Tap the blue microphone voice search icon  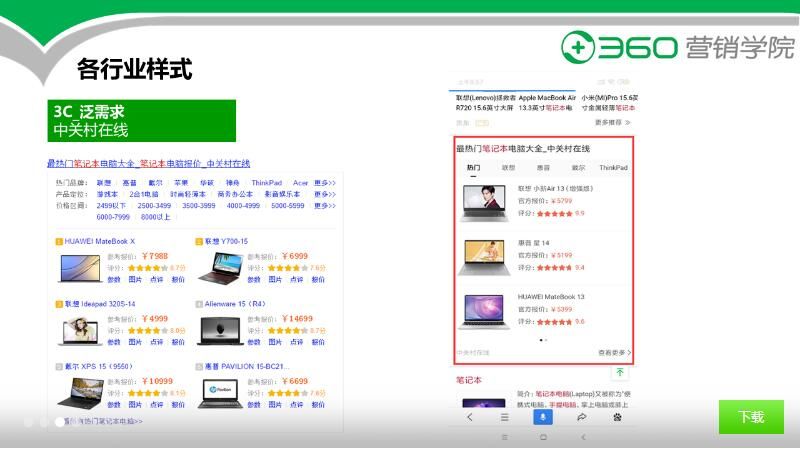tap(542, 417)
